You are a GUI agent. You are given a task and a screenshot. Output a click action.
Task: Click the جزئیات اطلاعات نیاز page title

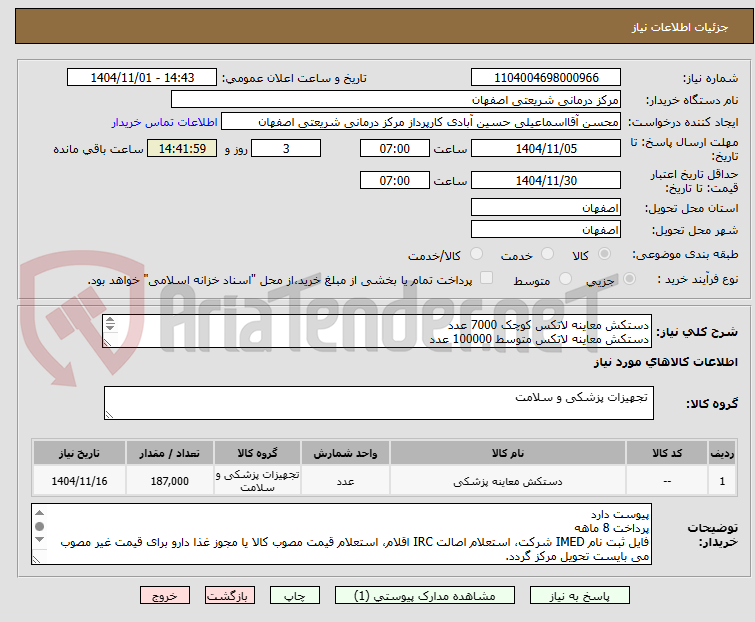(680, 27)
